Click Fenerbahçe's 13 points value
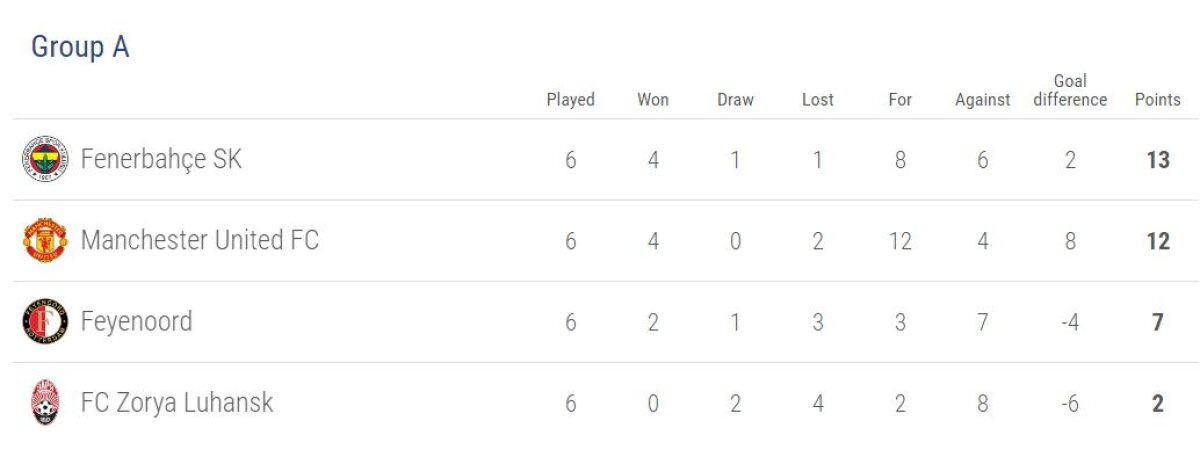 point(1157,160)
